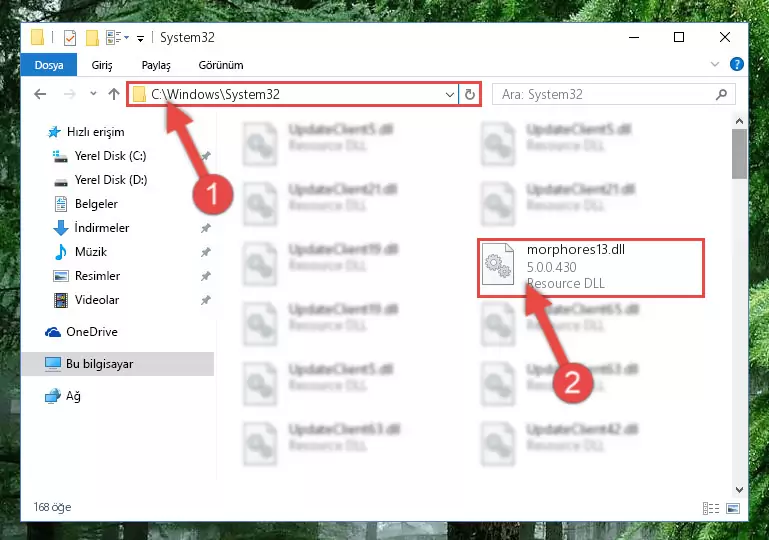The height and width of the screenshot is (540, 769).
Task: Open the Dosya menu tab
Action: pos(49,65)
